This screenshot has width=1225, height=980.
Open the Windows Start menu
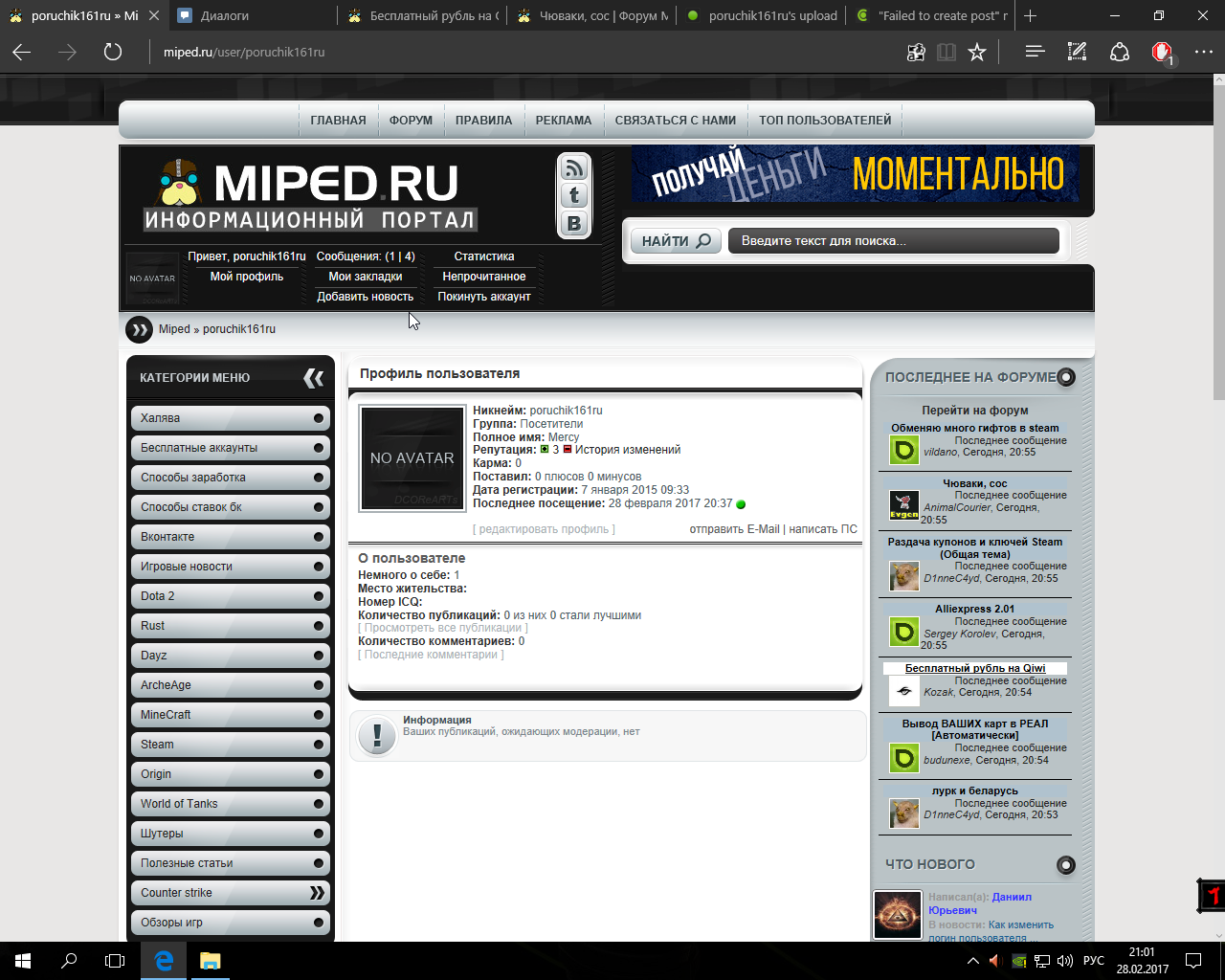(x=23, y=961)
